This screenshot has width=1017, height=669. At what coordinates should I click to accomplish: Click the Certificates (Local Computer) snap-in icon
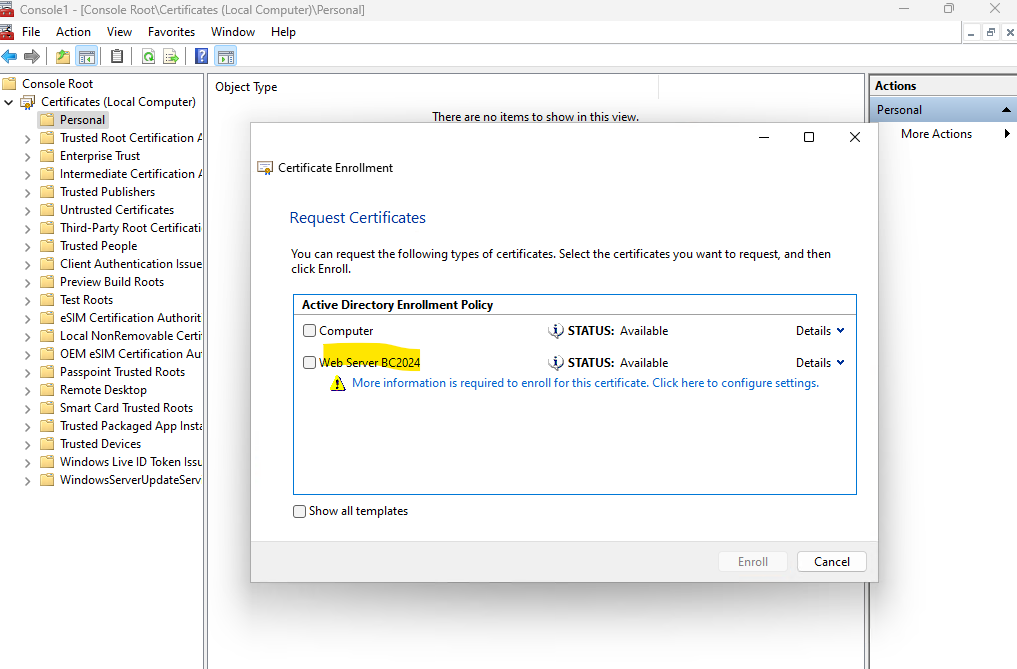28,102
